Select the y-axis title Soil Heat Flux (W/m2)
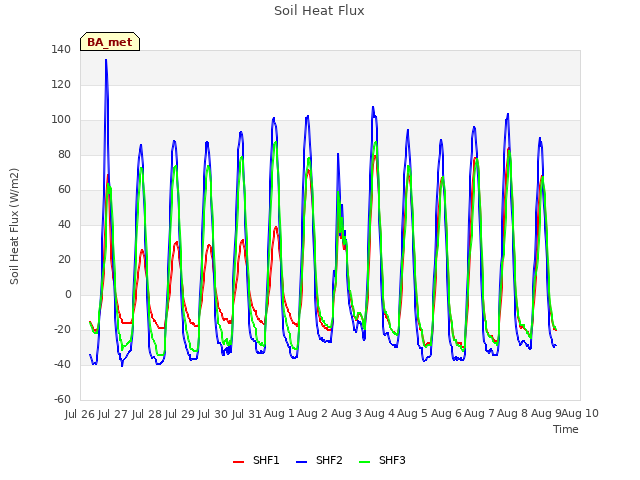The height and width of the screenshot is (480, 640). (14, 226)
